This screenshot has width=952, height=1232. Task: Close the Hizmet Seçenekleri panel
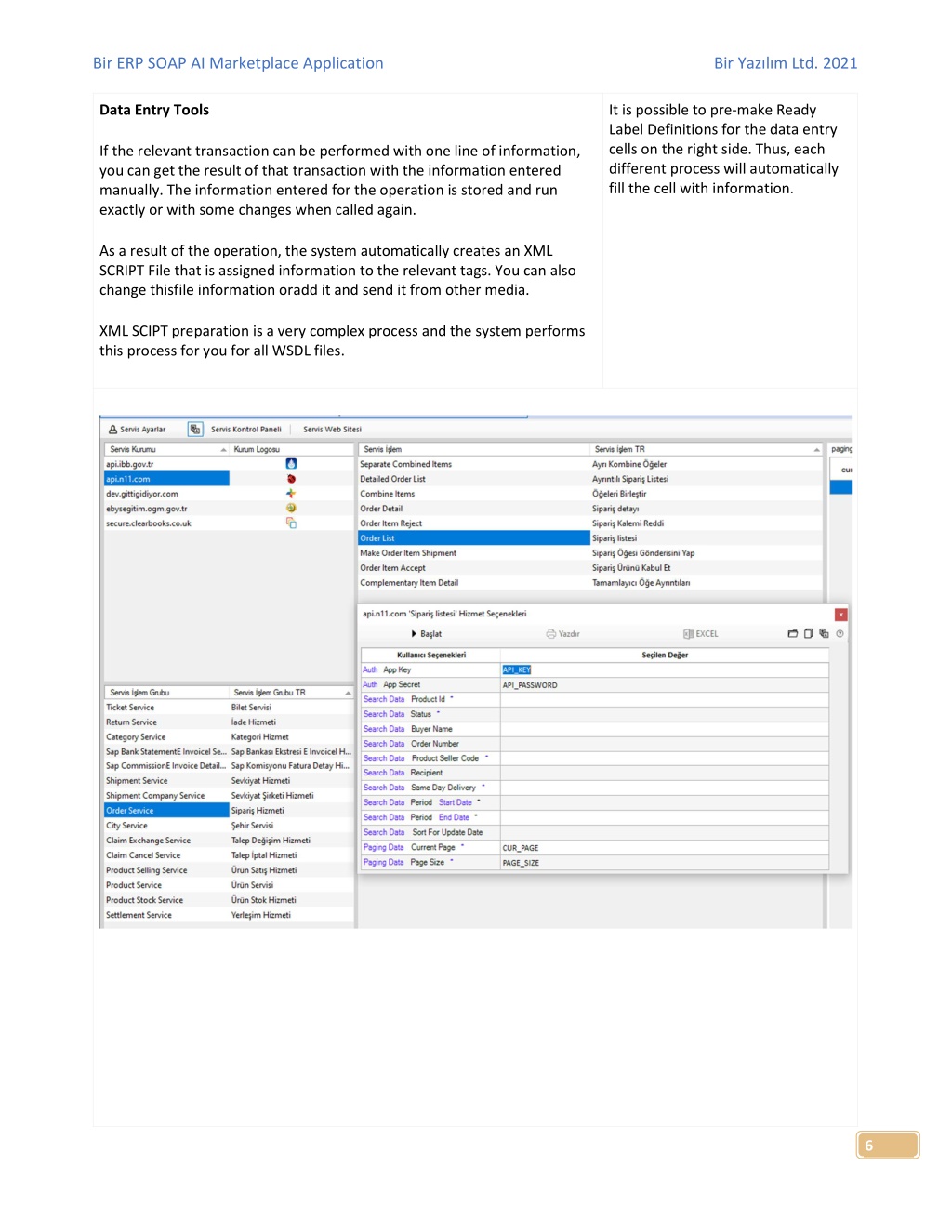[x=840, y=615]
